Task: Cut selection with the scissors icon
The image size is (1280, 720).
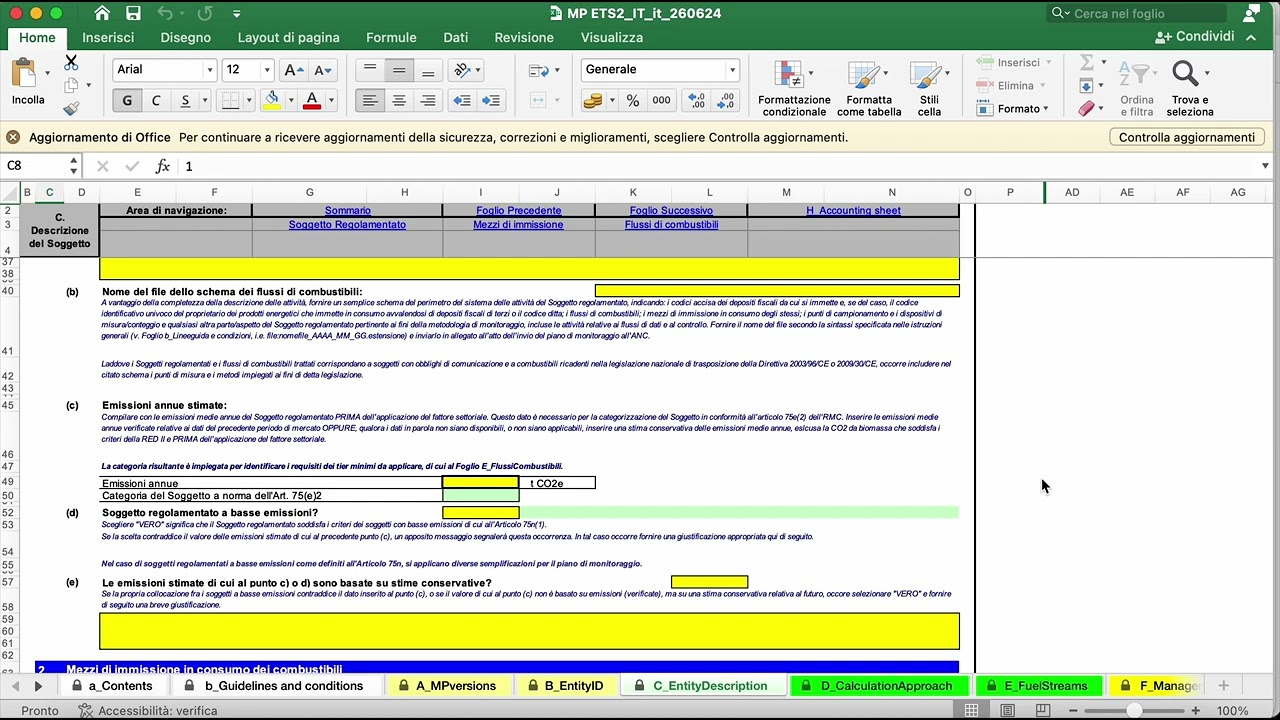Action: coord(71,62)
